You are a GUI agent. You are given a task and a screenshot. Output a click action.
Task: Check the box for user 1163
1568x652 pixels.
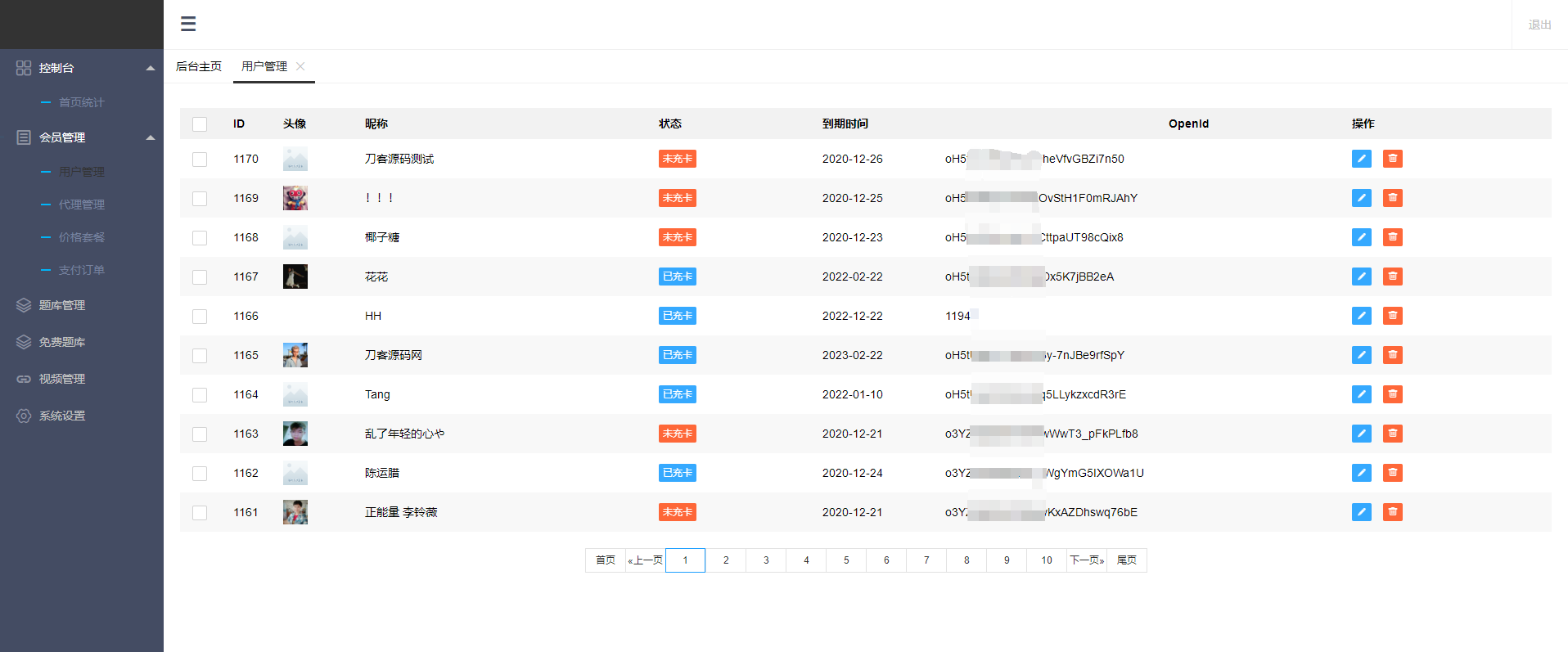tap(200, 434)
